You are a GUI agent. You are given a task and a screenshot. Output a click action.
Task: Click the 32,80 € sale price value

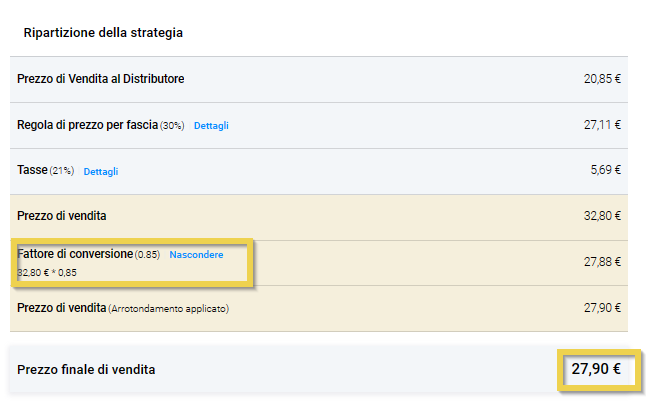click(x=602, y=216)
